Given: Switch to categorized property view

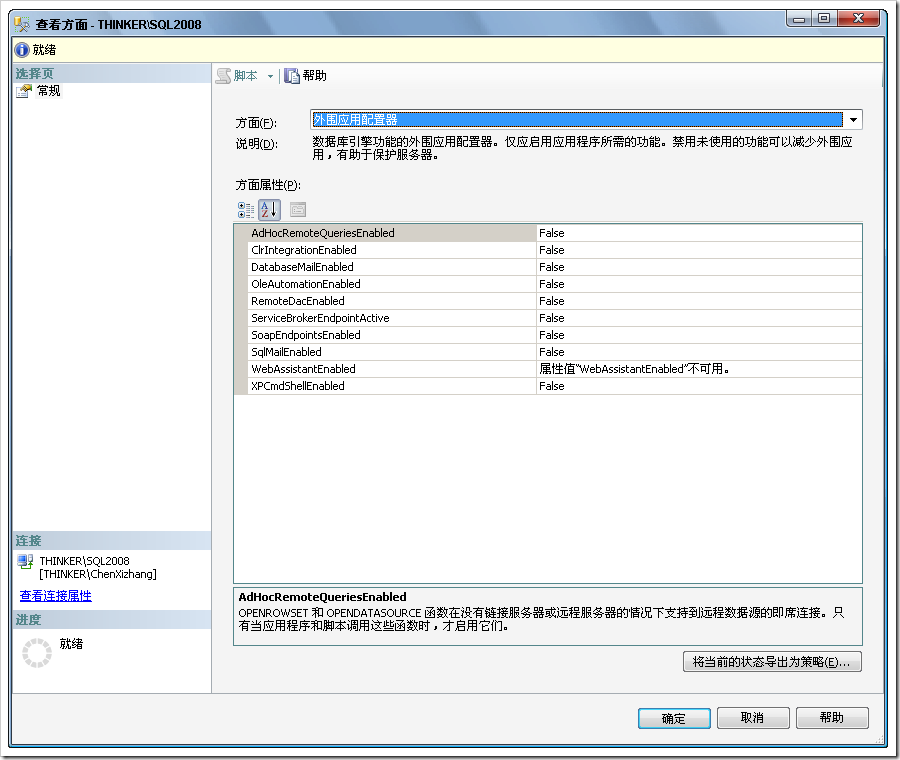Looking at the screenshot, I should (x=245, y=209).
